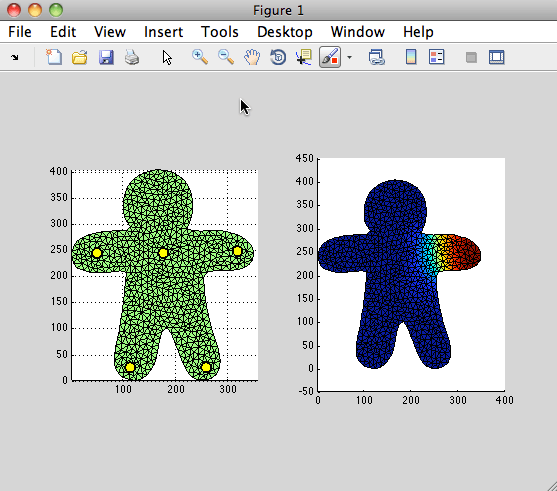Image resolution: width=557 pixels, height=491 pixels.
Task: Click the Hide Plot Tools gray square icon
Action: click(471, 57)
